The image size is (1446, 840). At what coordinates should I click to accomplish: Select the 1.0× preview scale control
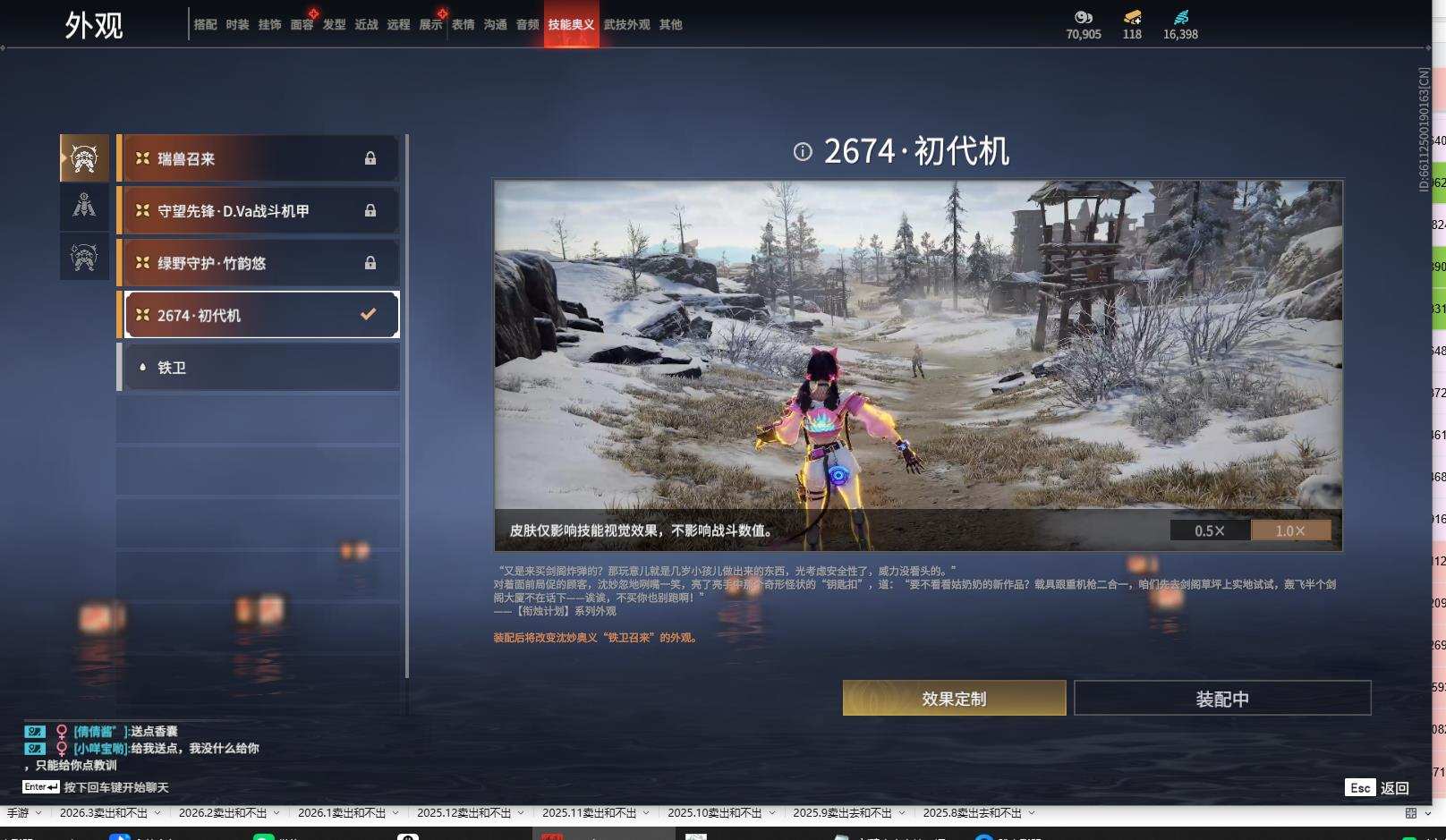click(1289, 530)
